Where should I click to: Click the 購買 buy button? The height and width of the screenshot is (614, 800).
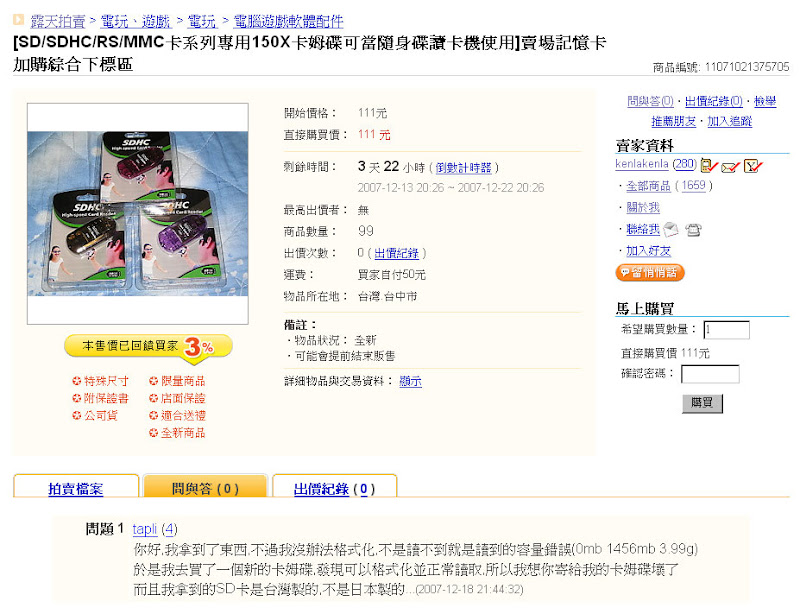pos(702,403)
